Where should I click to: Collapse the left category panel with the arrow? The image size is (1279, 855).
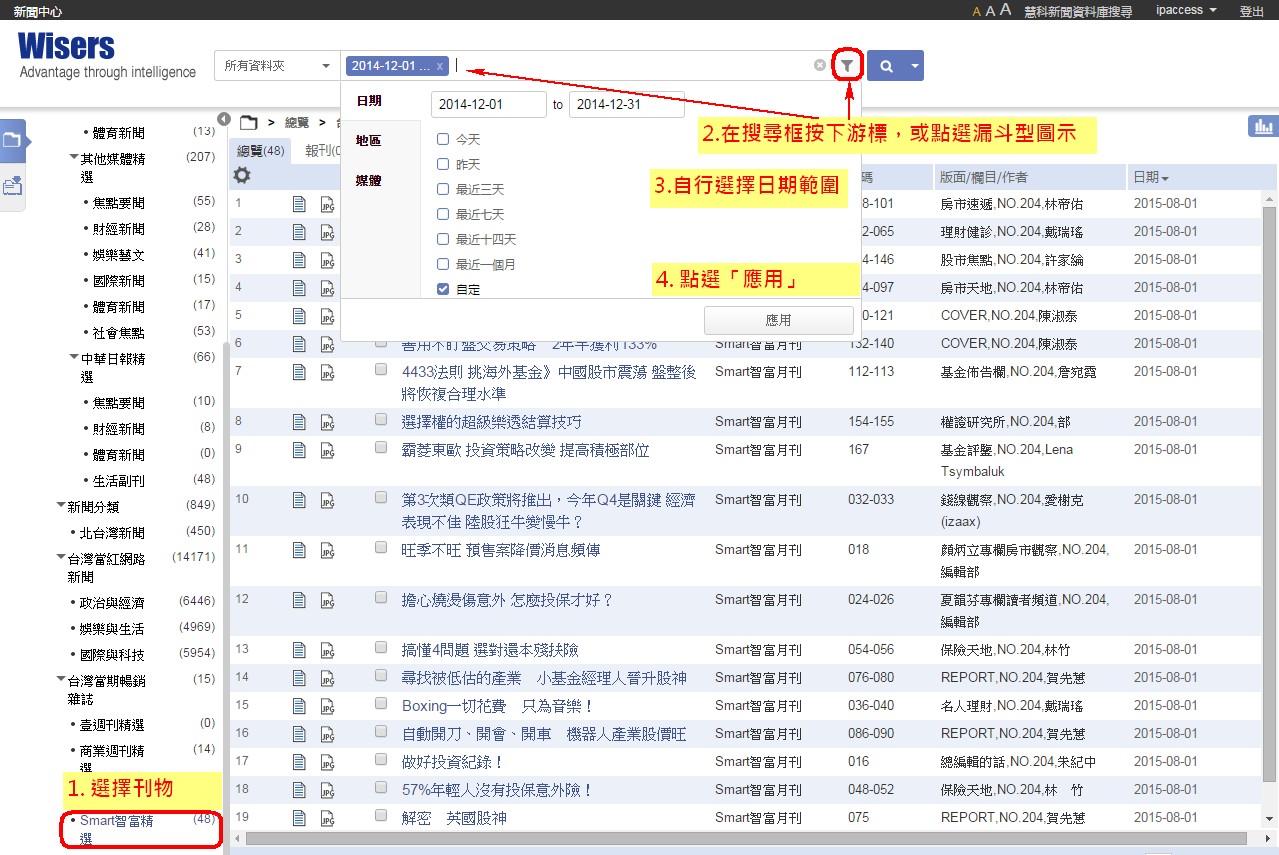click(224, 119)
